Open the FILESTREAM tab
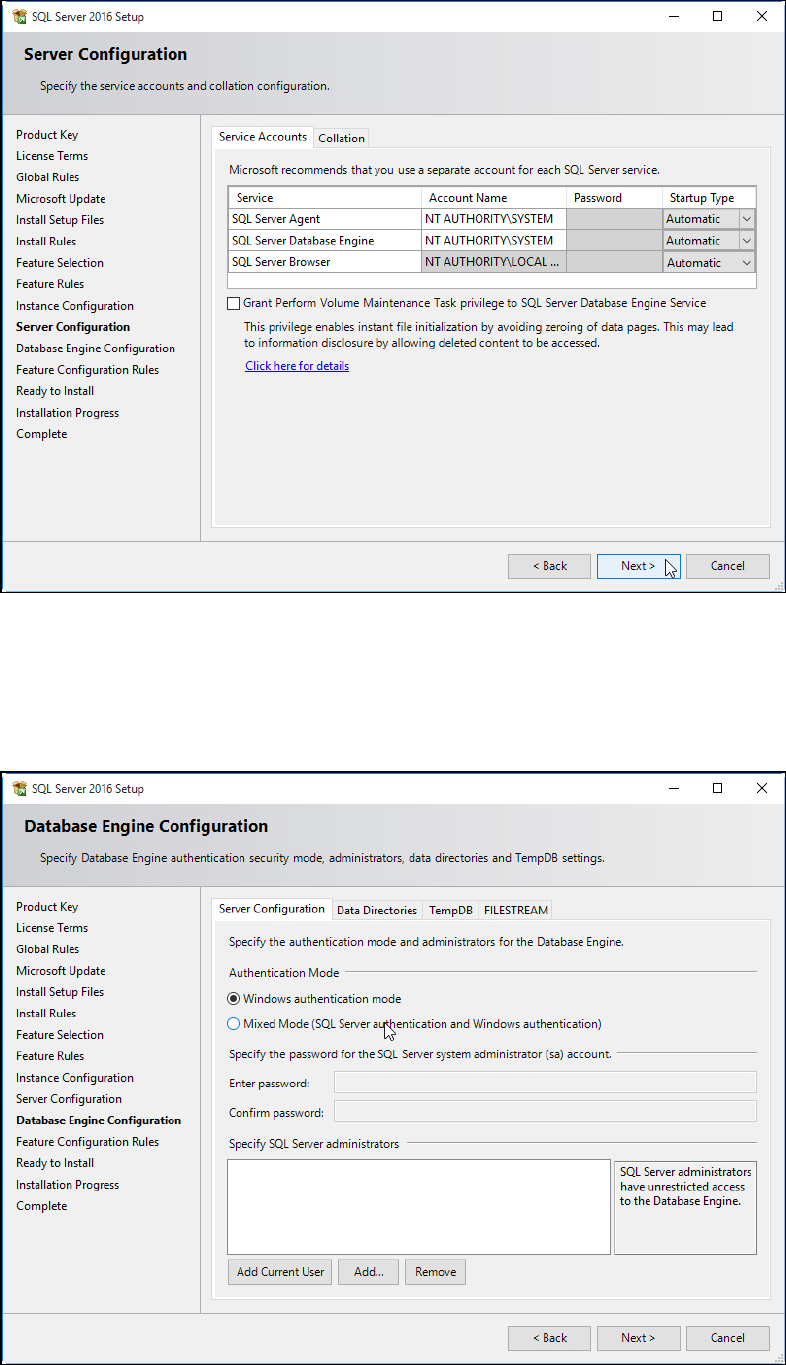Screen dimensions: 786x1365 516,910
